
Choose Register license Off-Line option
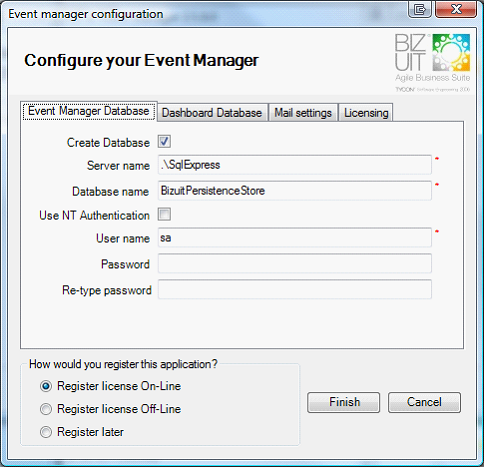coord(46,409)
